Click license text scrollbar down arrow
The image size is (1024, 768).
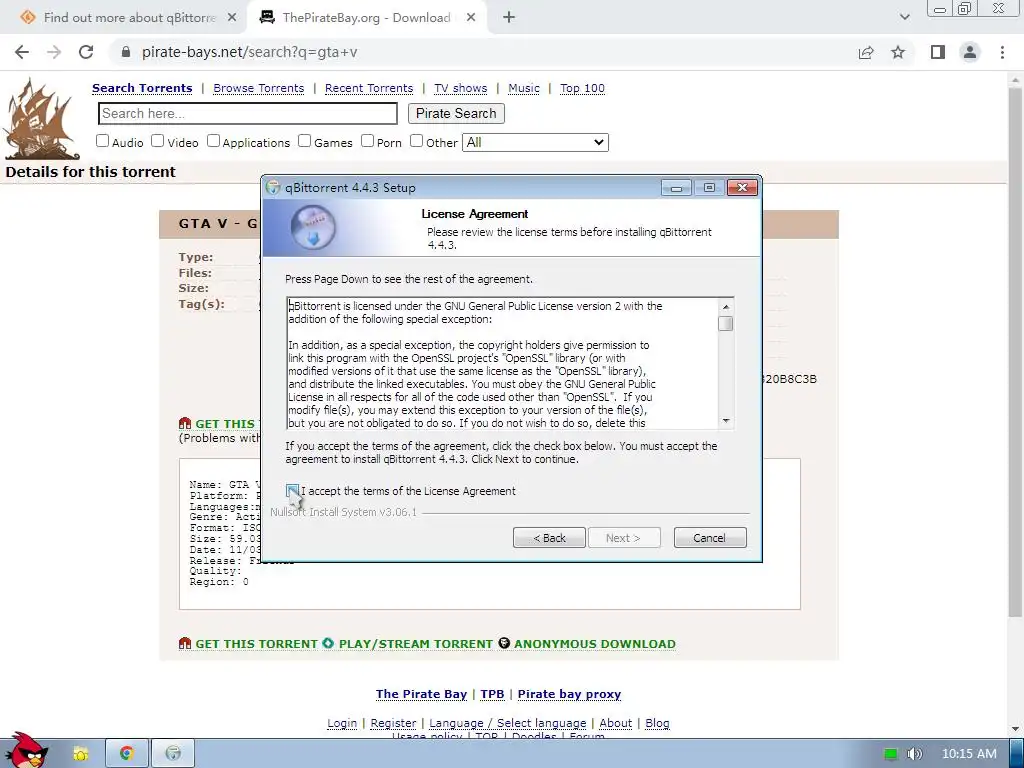(x=726, y=421)
